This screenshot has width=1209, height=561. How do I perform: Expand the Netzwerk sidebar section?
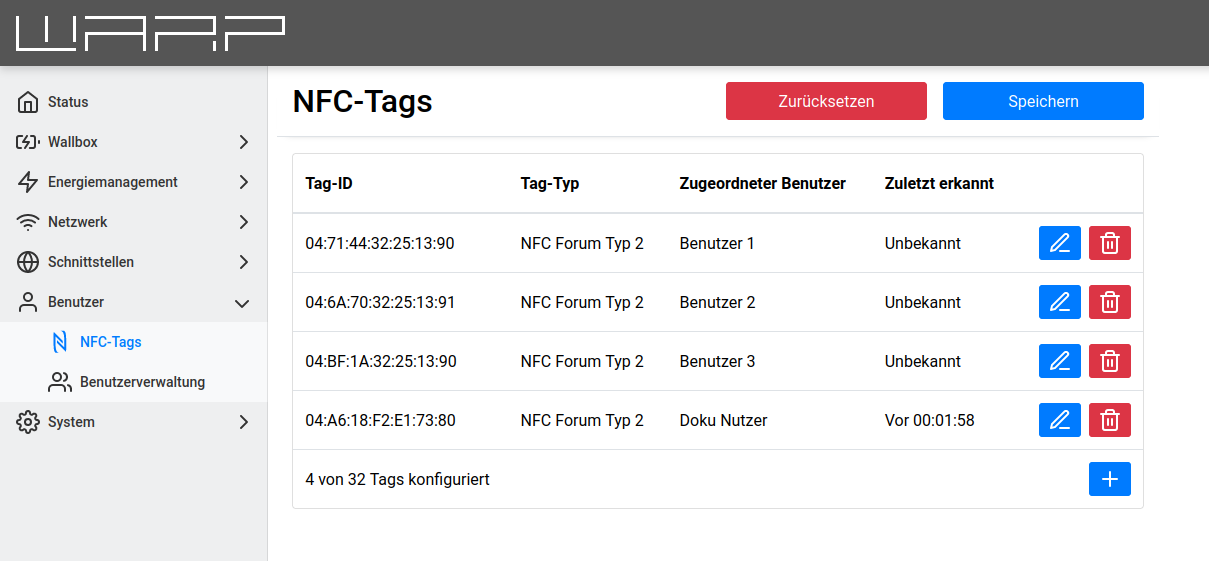(x=133, y=222)
